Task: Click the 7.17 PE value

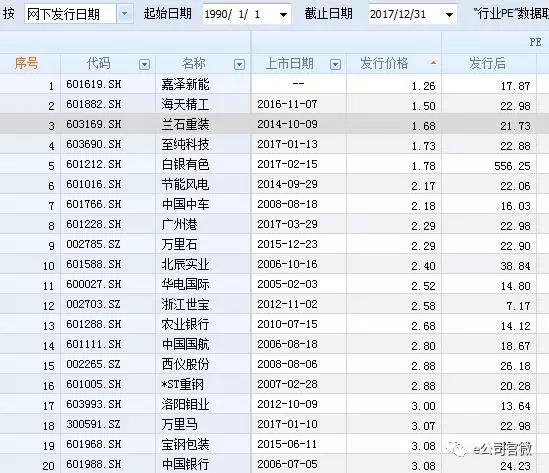Action: (x=519, y=306)
